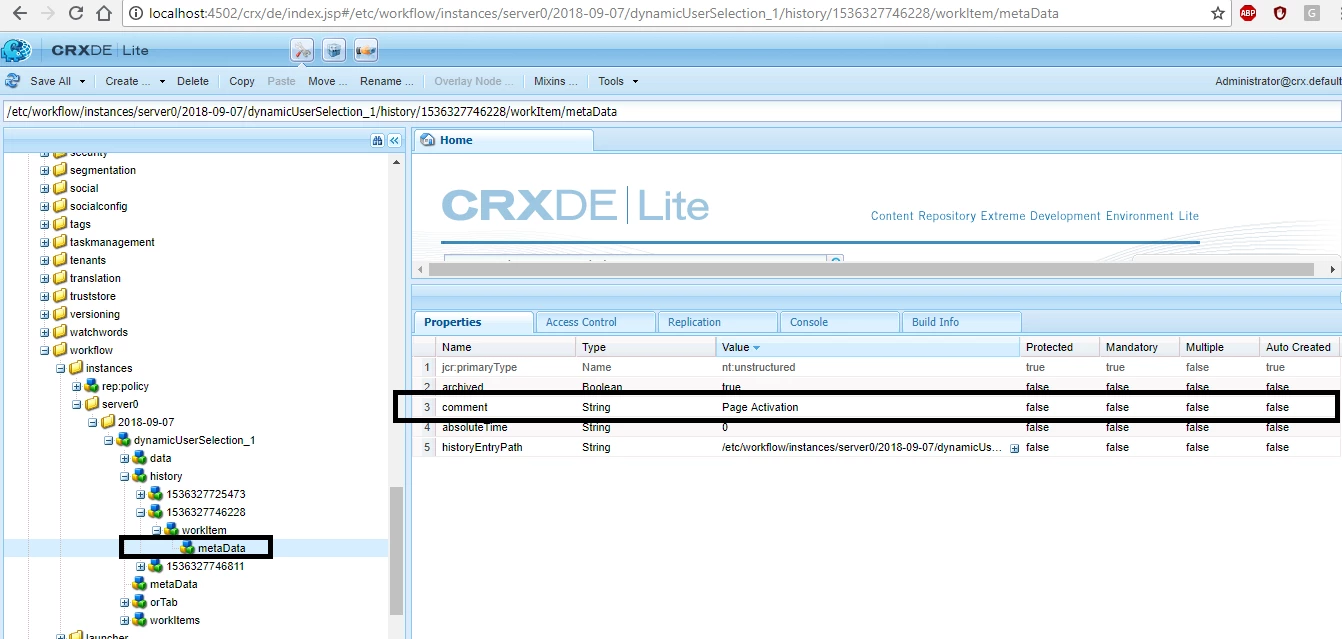1342x639 pixels.
Task: Click the Mixins toolbar button
Action: 555,82
